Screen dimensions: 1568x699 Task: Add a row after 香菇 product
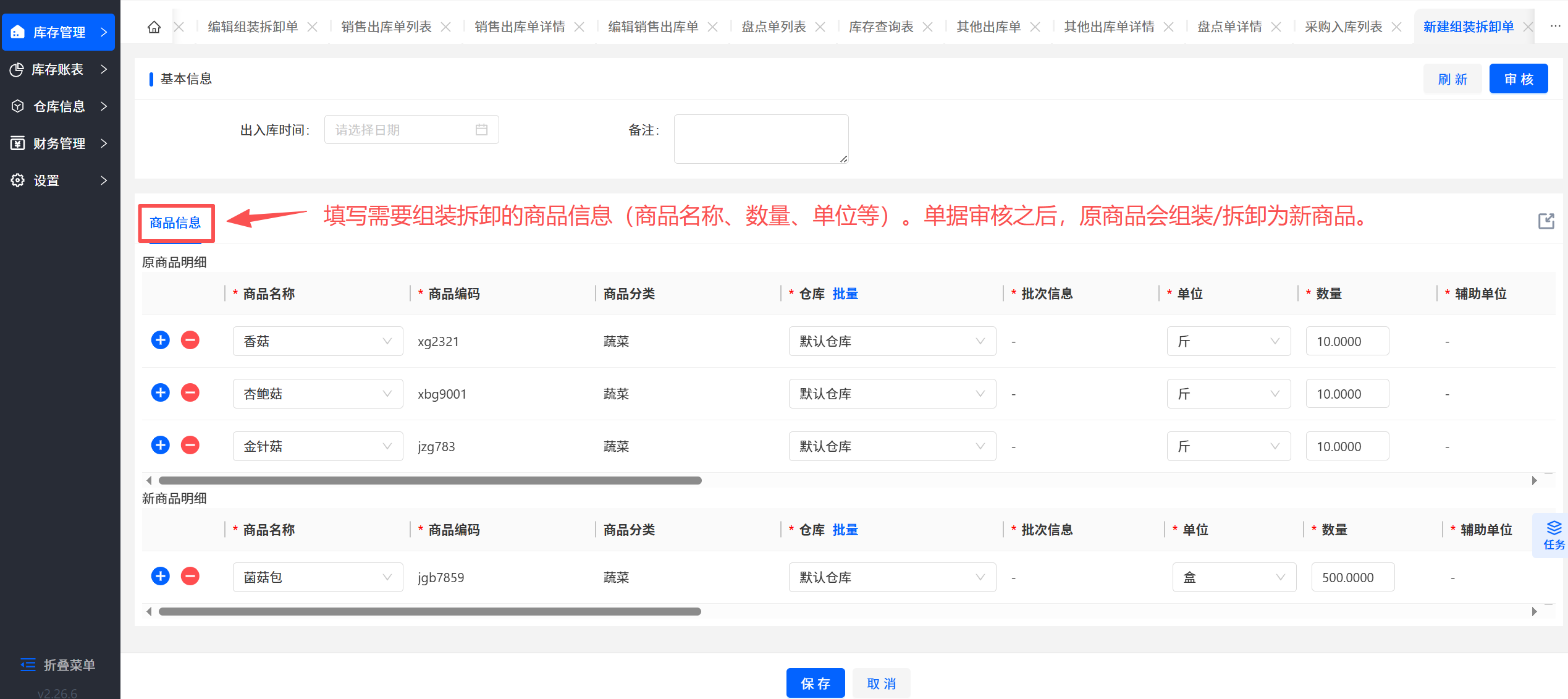(x=161, y=340)
